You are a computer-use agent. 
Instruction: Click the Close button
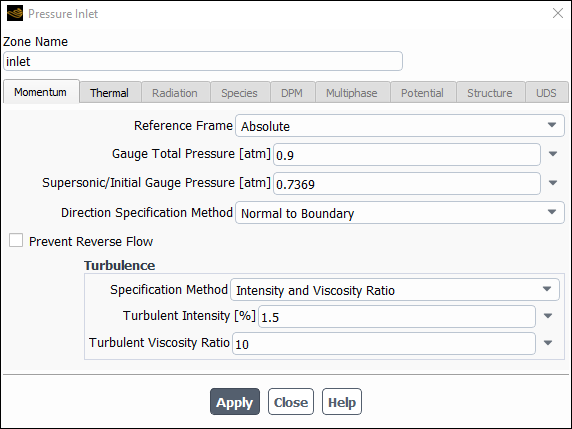pyautogui.click(x=291, y=402)
